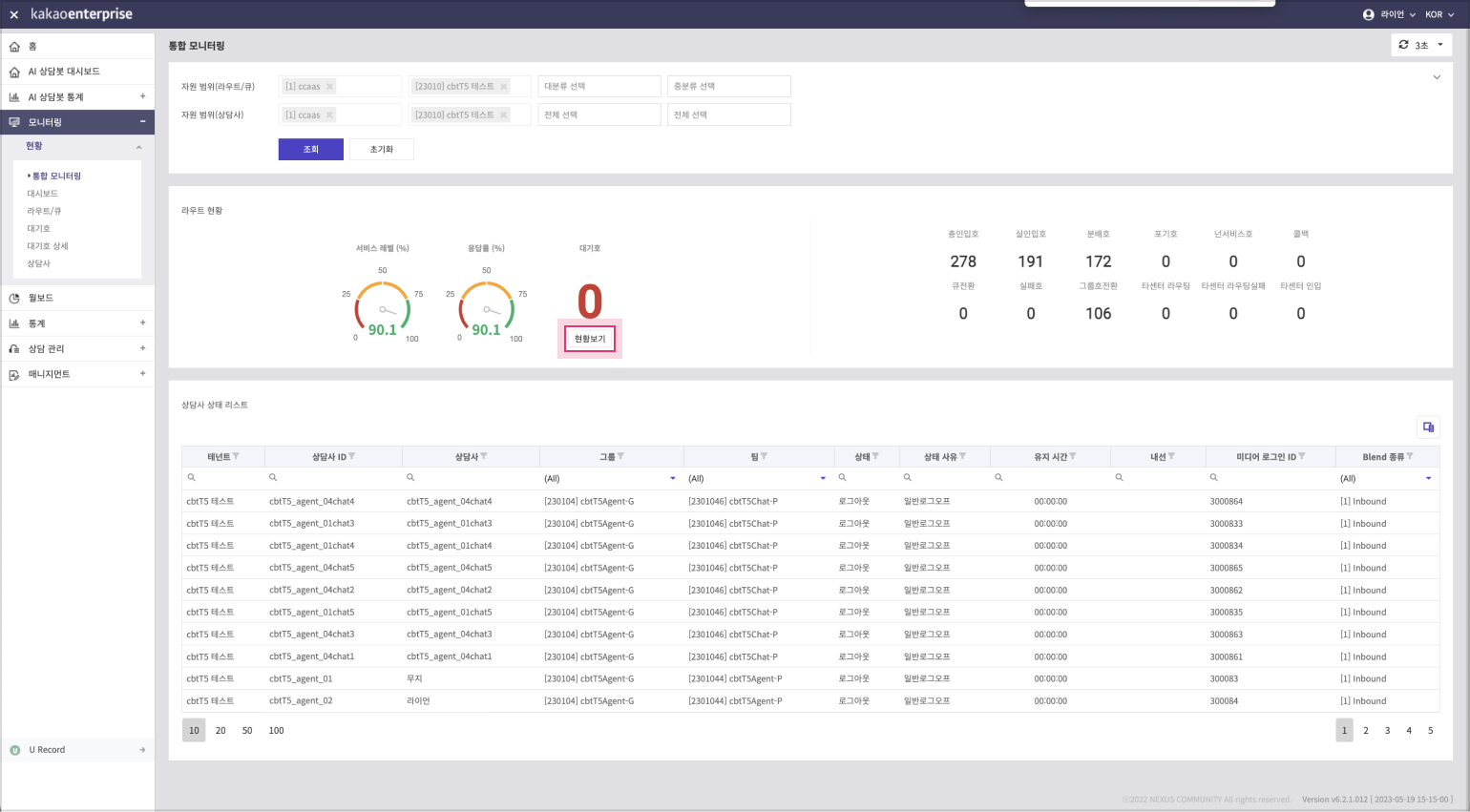
Task: Click the export icon above agent table
Action: pos(1428,427)
